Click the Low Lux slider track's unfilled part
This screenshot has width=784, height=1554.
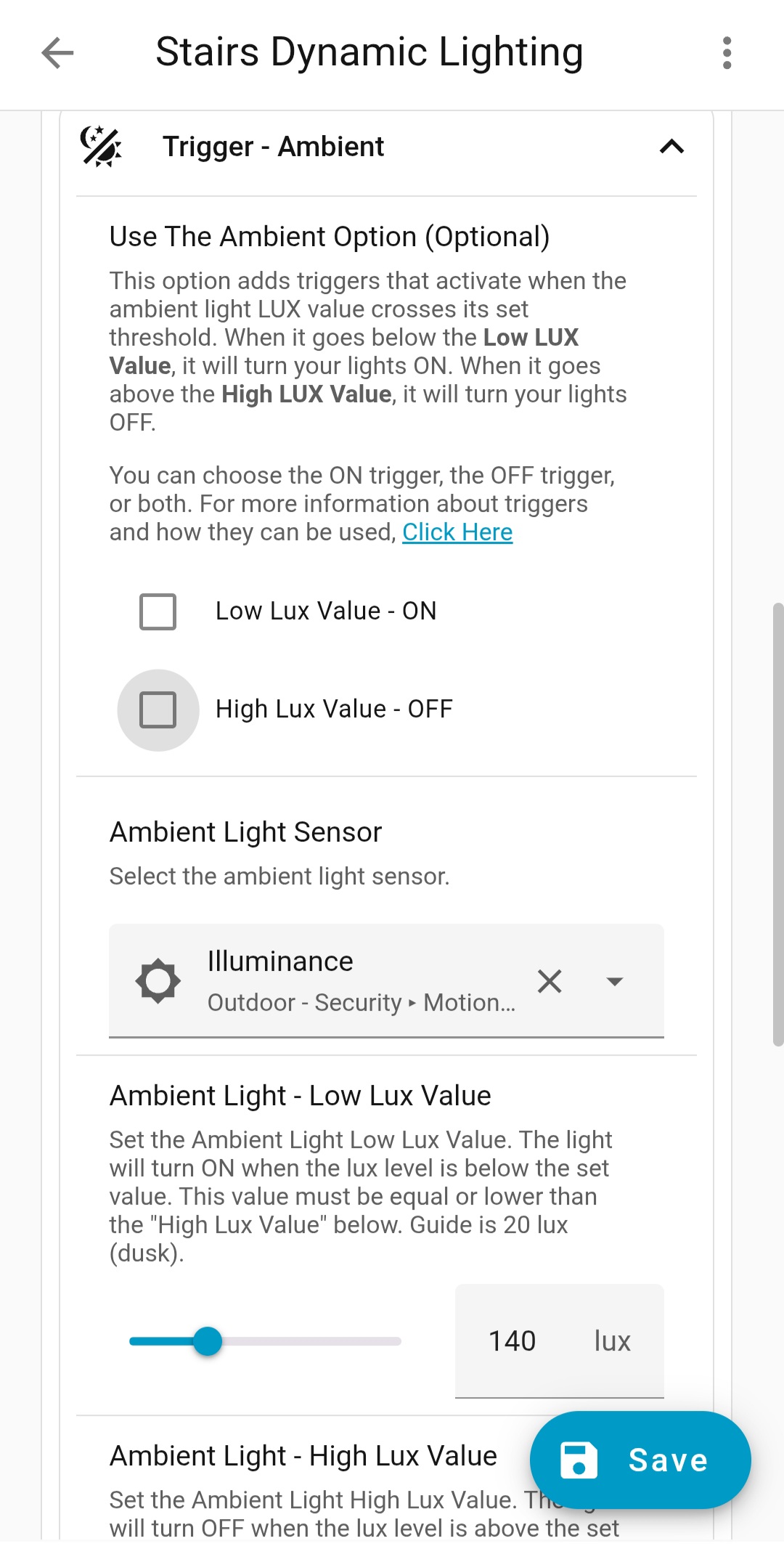click(312, 1341)
